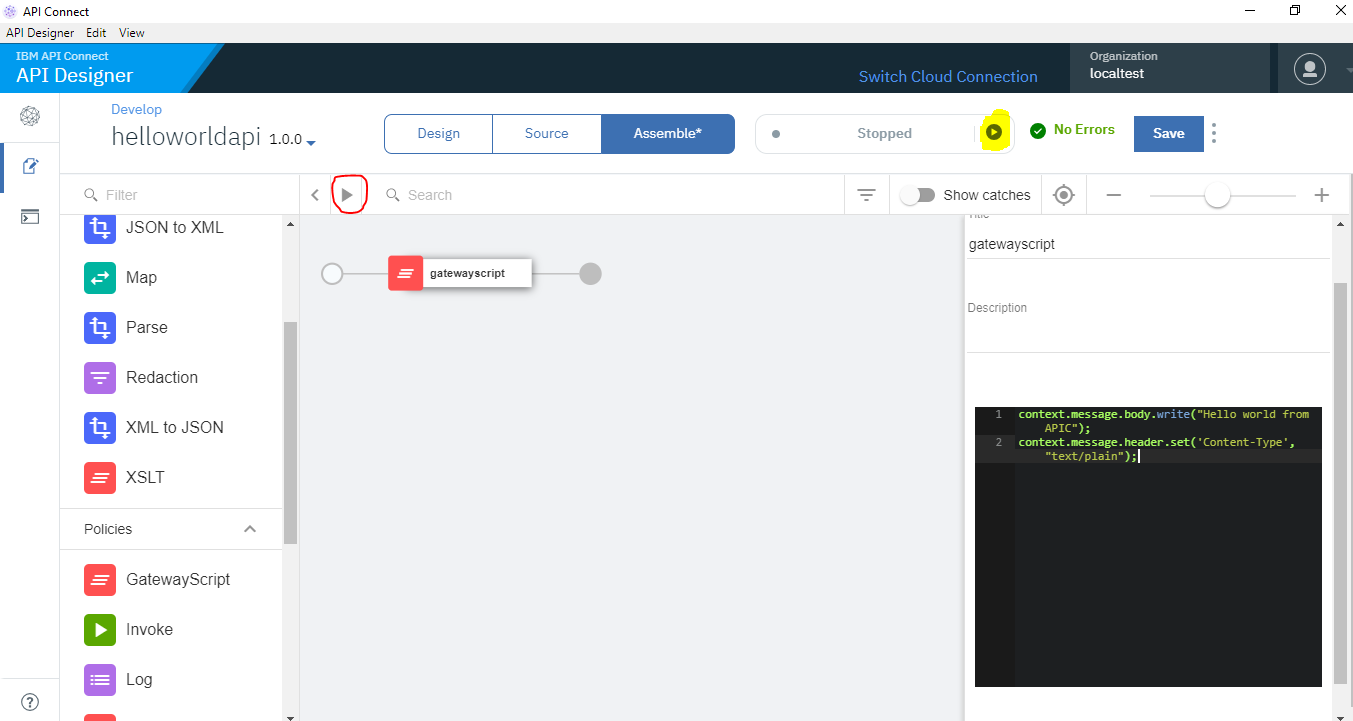Select the Invoke policy icon
The height and width of the screenshot is (721, 1353).
100,629
